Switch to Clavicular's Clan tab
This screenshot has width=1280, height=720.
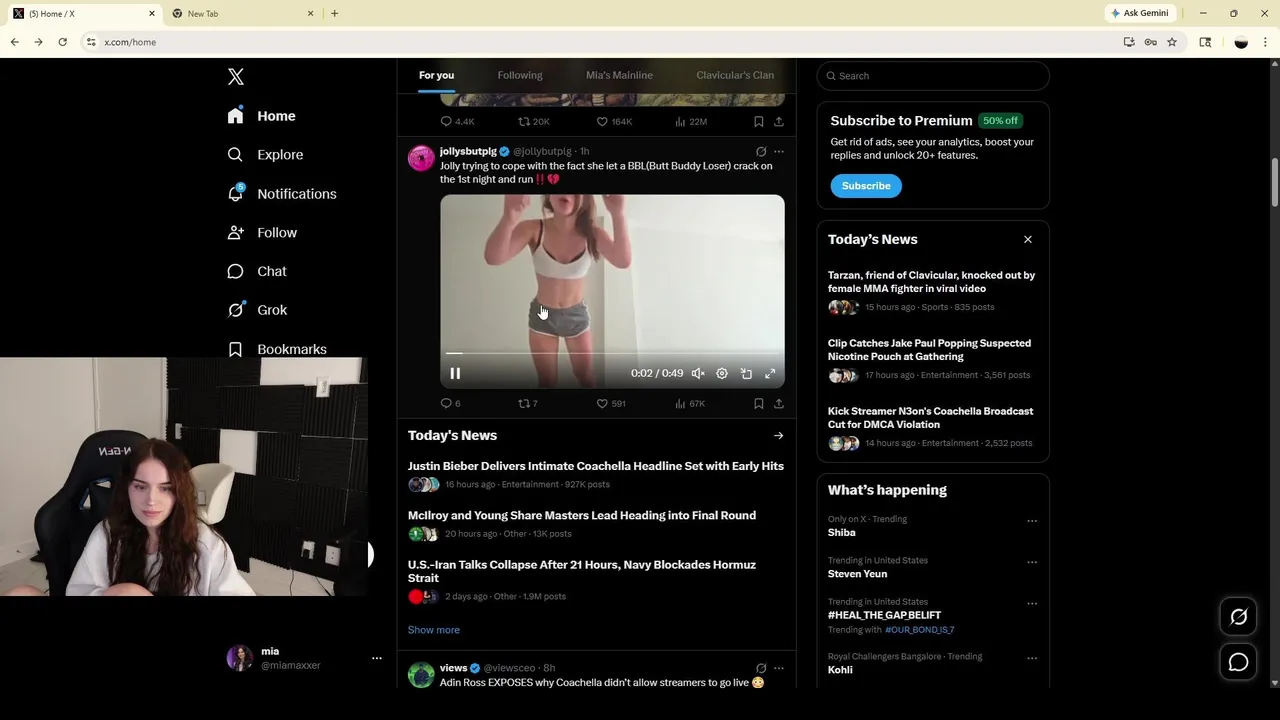pyautogui.click(x=735, y=75)
